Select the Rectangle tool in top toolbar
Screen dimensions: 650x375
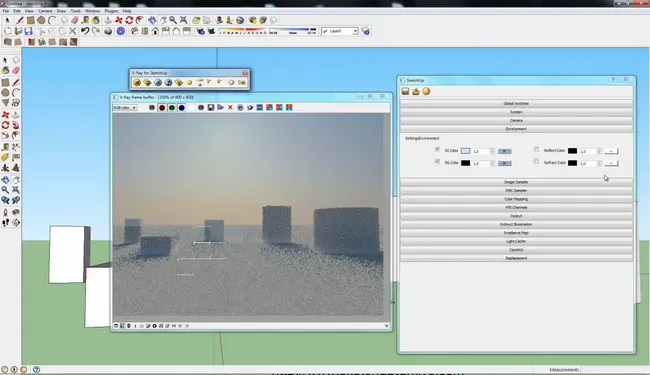tap(30, 20)
